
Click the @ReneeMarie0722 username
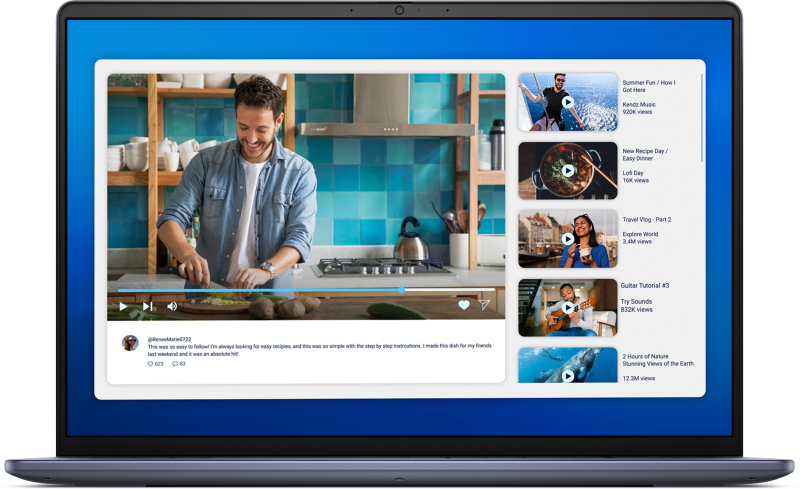171,339
